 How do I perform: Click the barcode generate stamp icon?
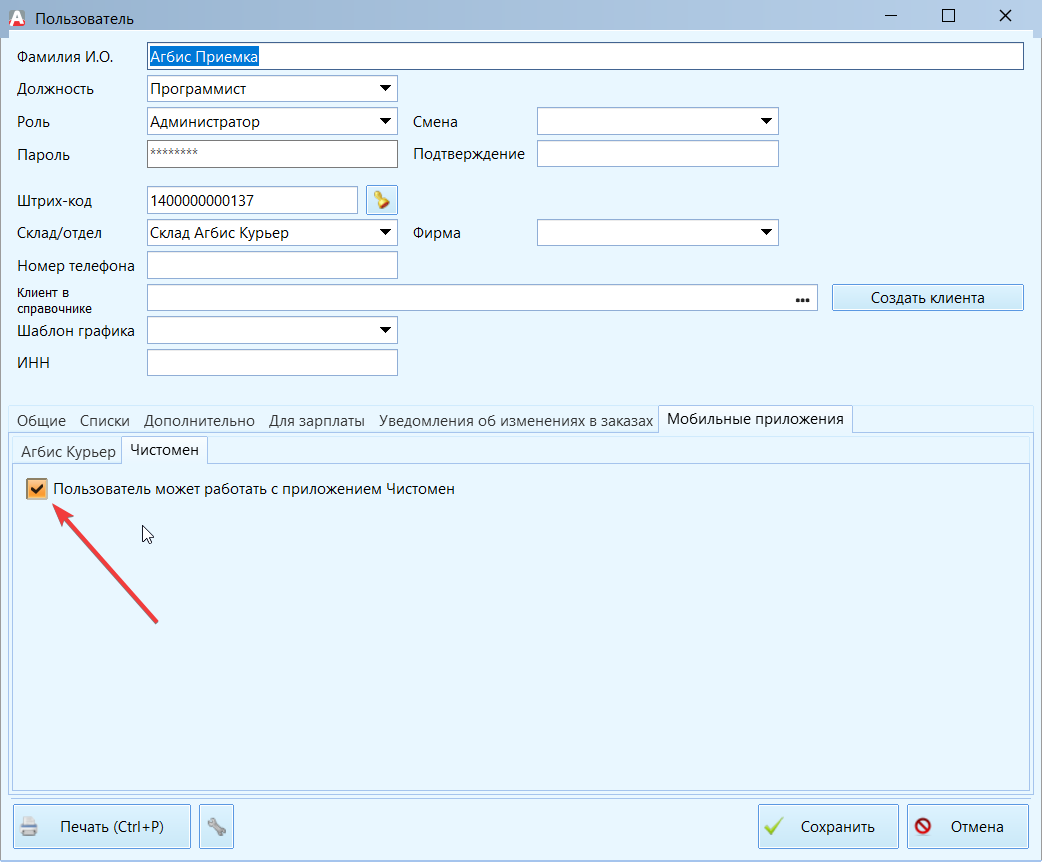point(381,200)
